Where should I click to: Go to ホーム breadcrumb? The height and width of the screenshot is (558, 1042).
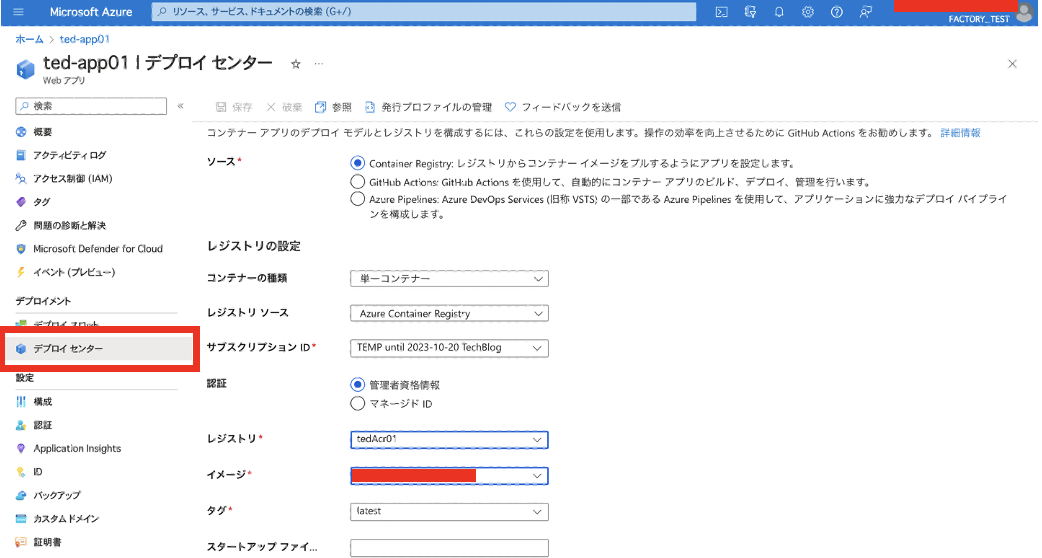(29, 39)
